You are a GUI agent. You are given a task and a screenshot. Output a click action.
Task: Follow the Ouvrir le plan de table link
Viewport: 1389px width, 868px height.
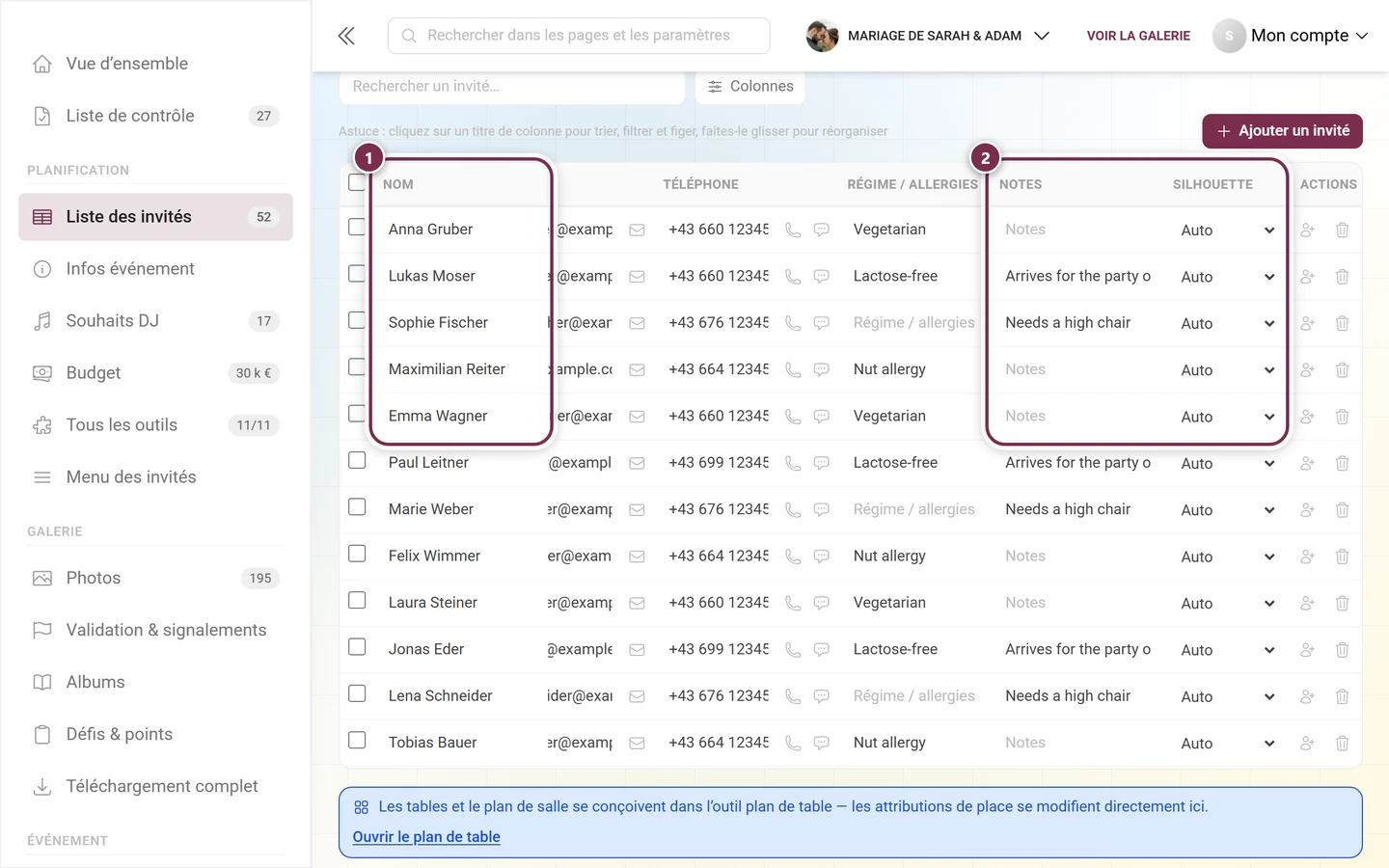426,837
